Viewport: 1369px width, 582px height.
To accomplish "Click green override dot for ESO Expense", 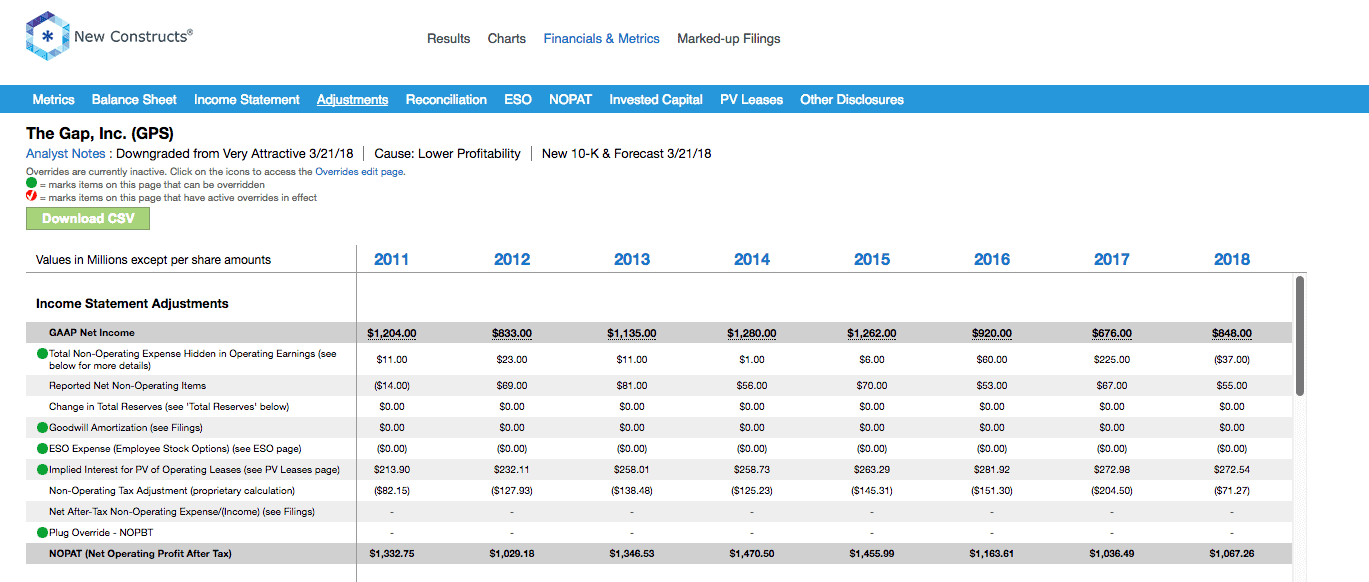I will coord(42,449).
